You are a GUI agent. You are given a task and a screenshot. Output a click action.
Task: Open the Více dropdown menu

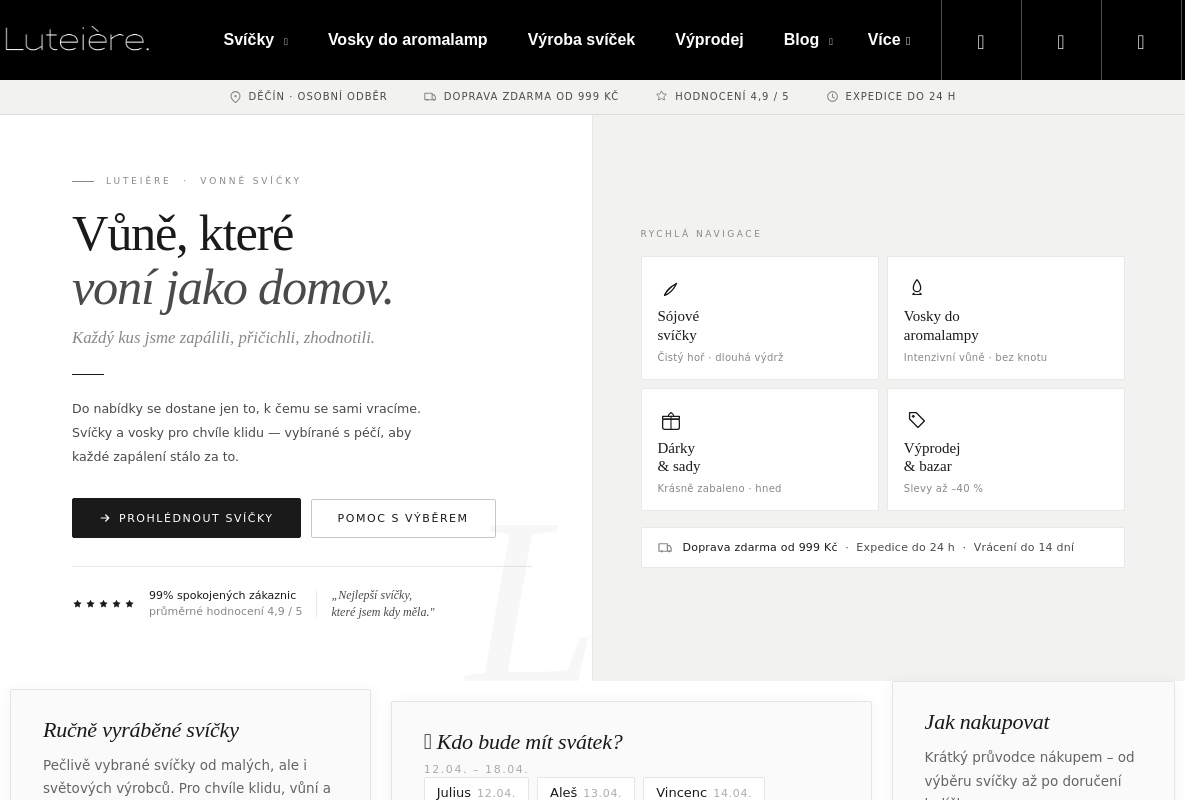pyautogui.click(x=888, y=40)
